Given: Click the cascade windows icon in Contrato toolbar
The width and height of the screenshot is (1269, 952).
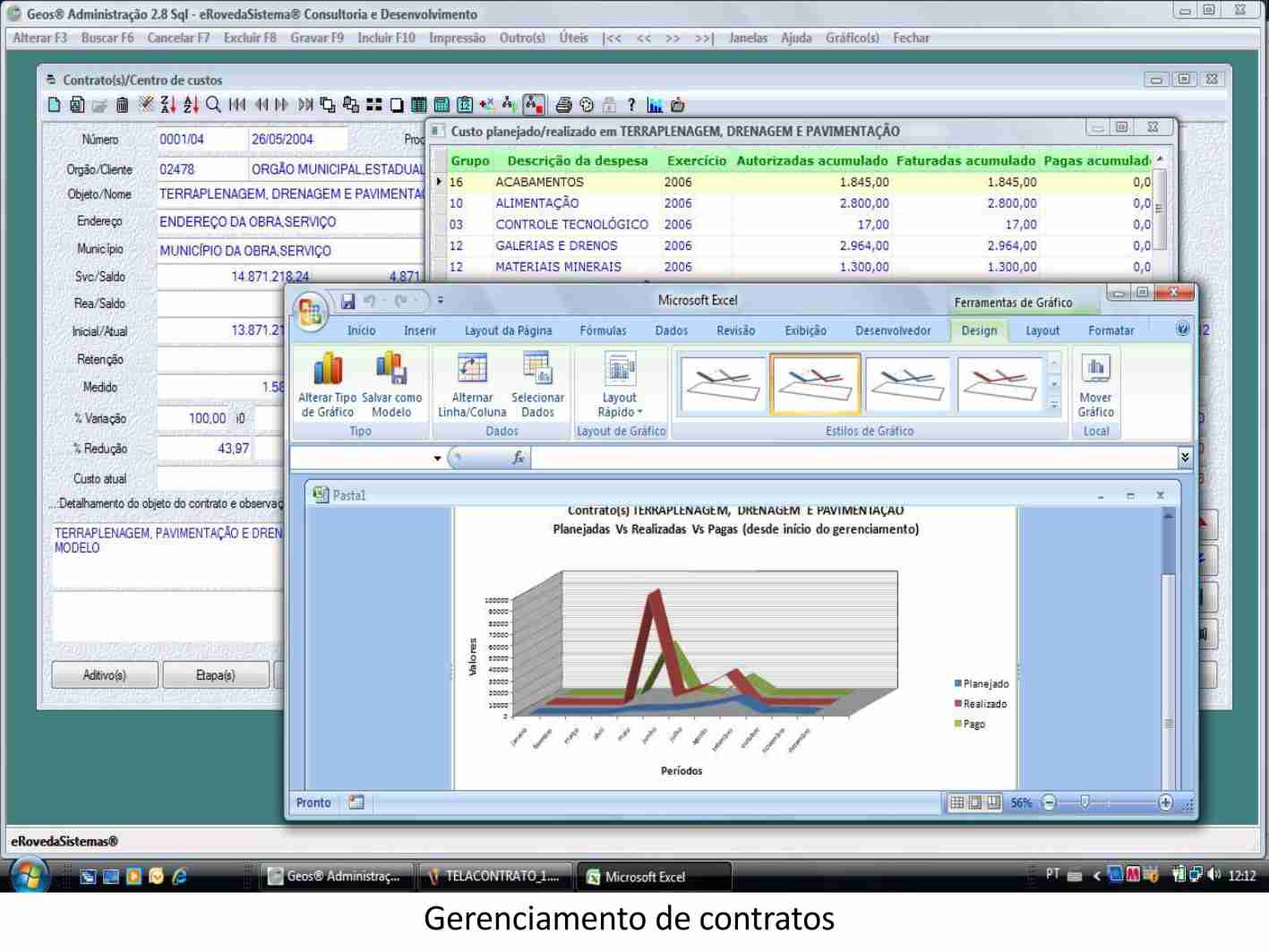Looking at the screenshot, I should pyautogui.click(x=328, y=105).
